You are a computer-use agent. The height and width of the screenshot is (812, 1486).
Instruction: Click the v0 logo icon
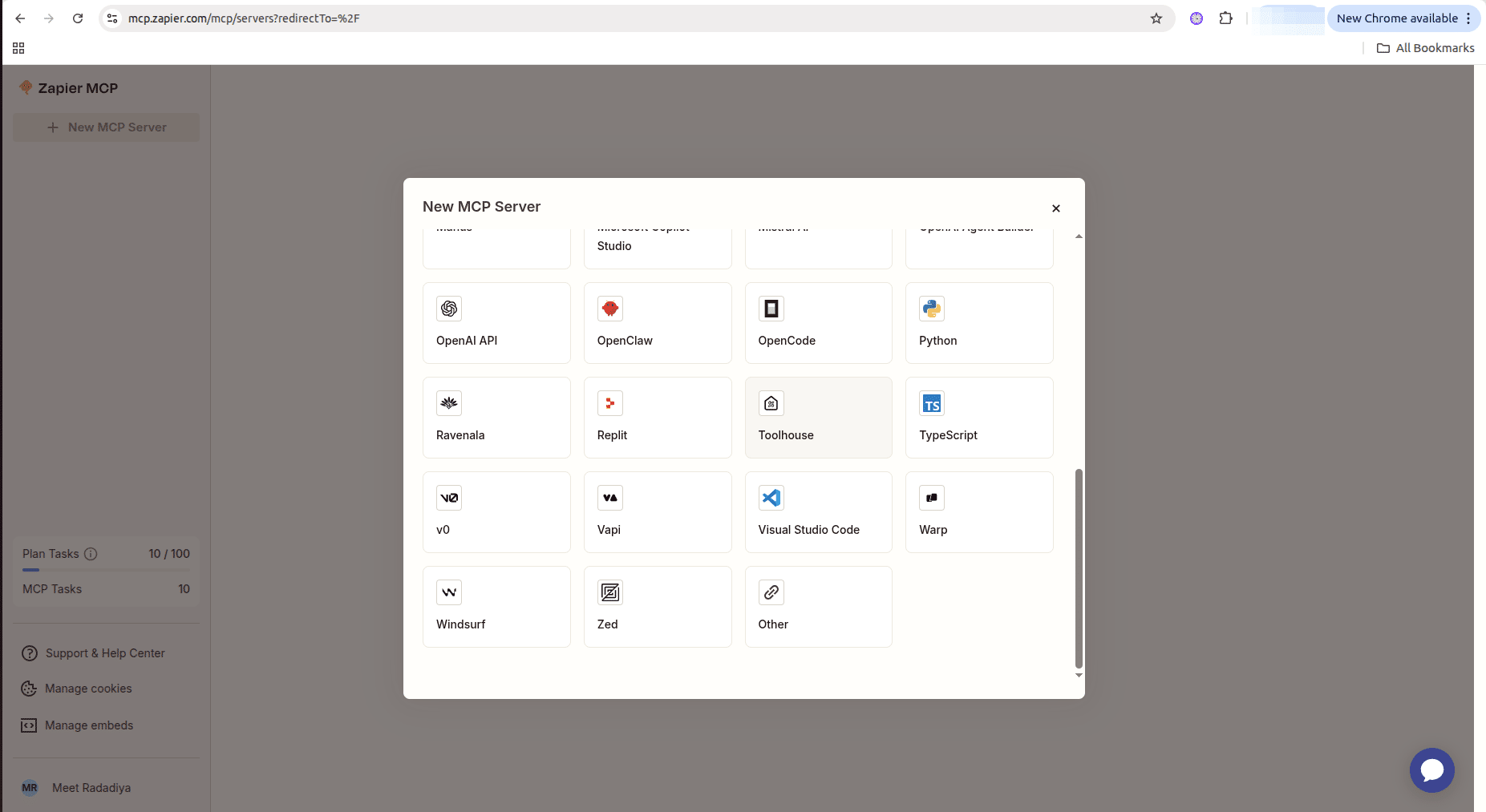pyautogui.click(x=449, y=498)
